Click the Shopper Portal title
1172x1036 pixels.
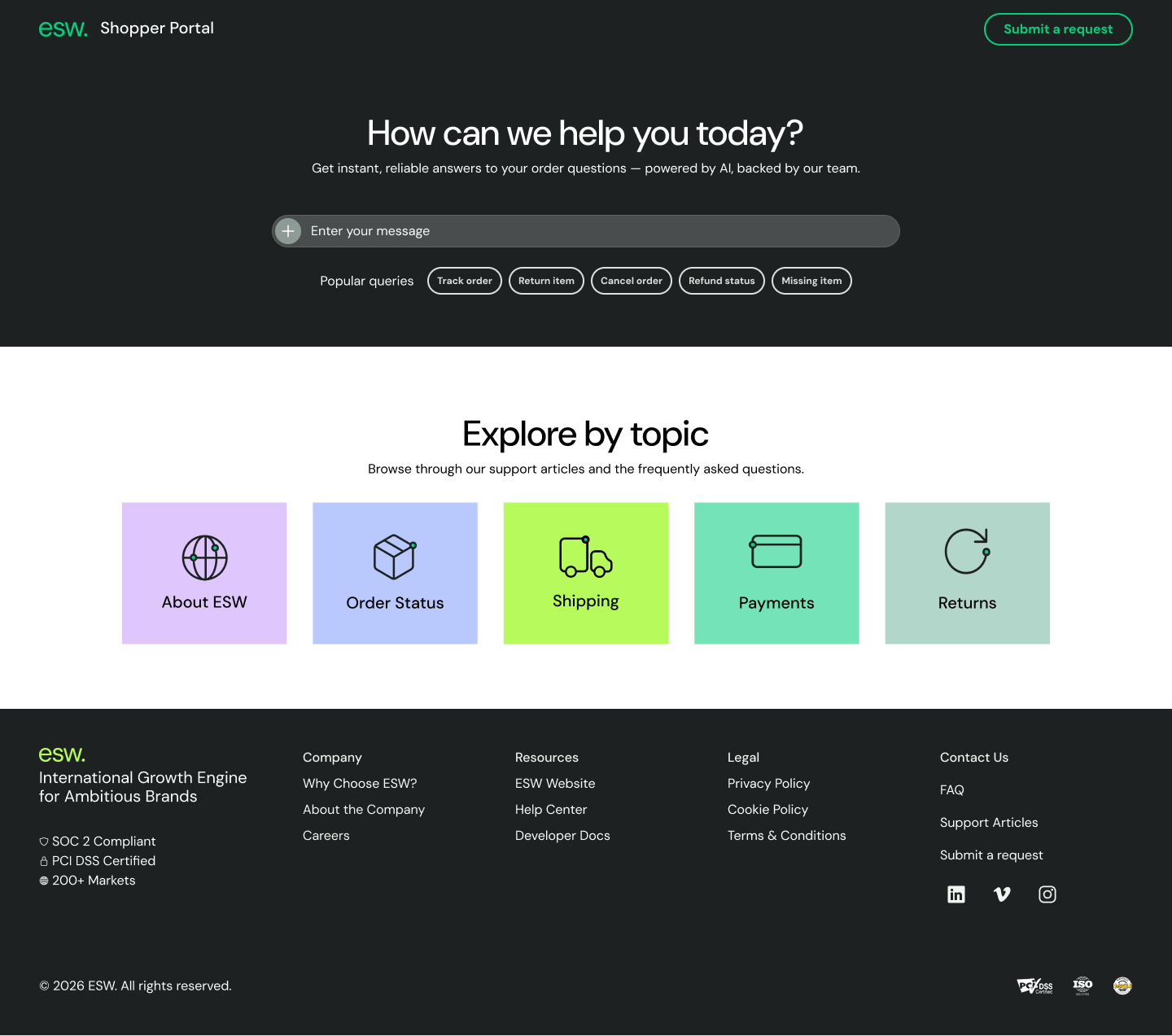pyautogui.click(x=157, y=28)
